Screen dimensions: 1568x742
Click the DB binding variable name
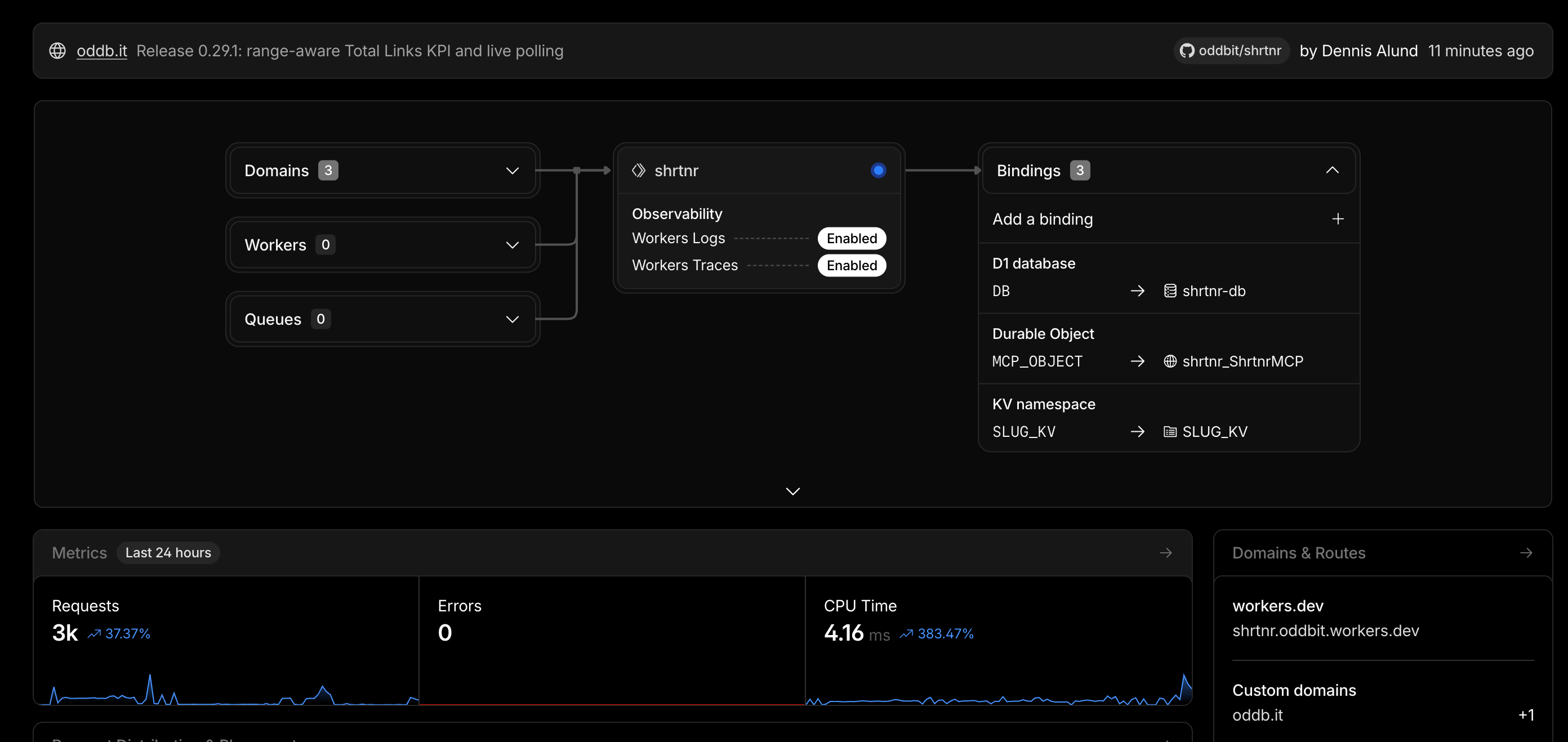[1001, 290]
